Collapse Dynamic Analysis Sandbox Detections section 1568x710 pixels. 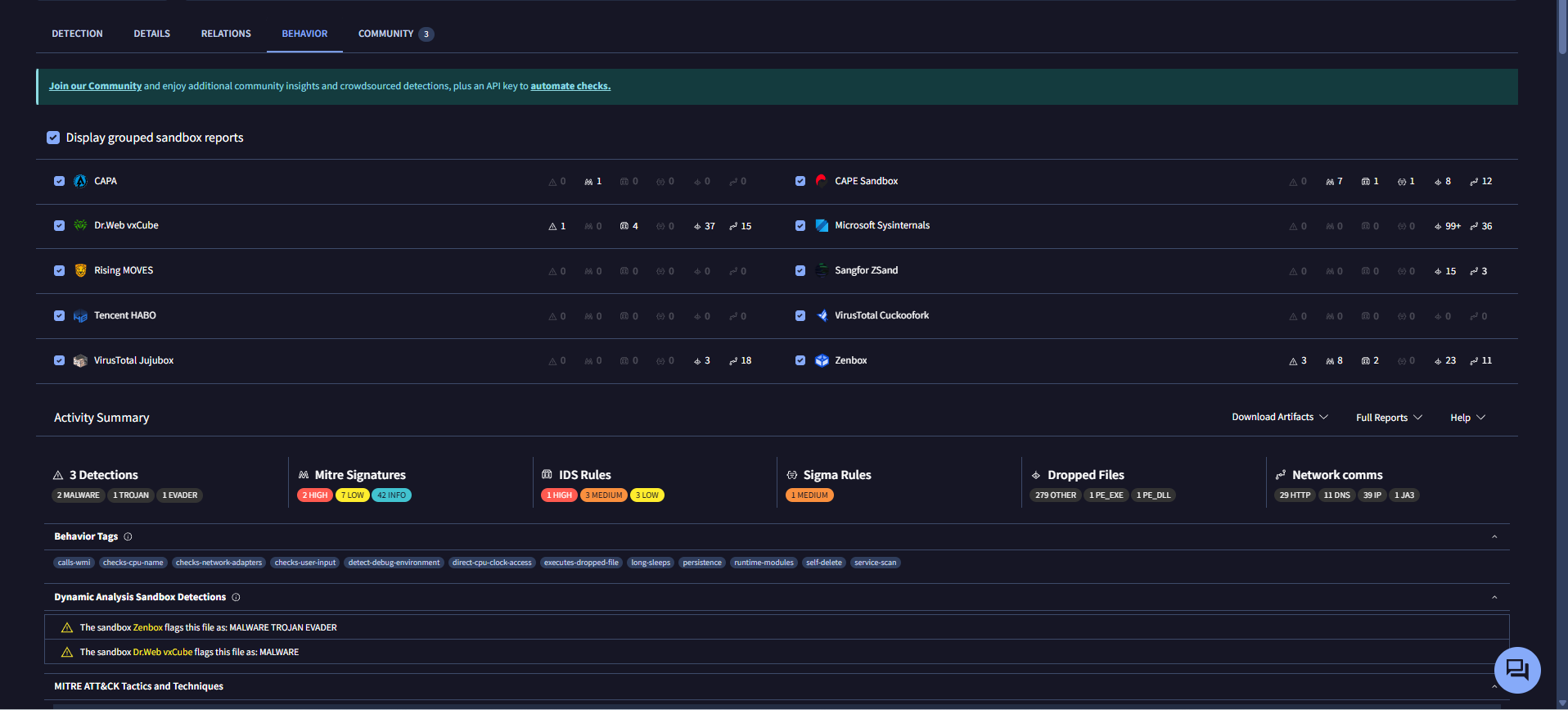coord(1494,598)
